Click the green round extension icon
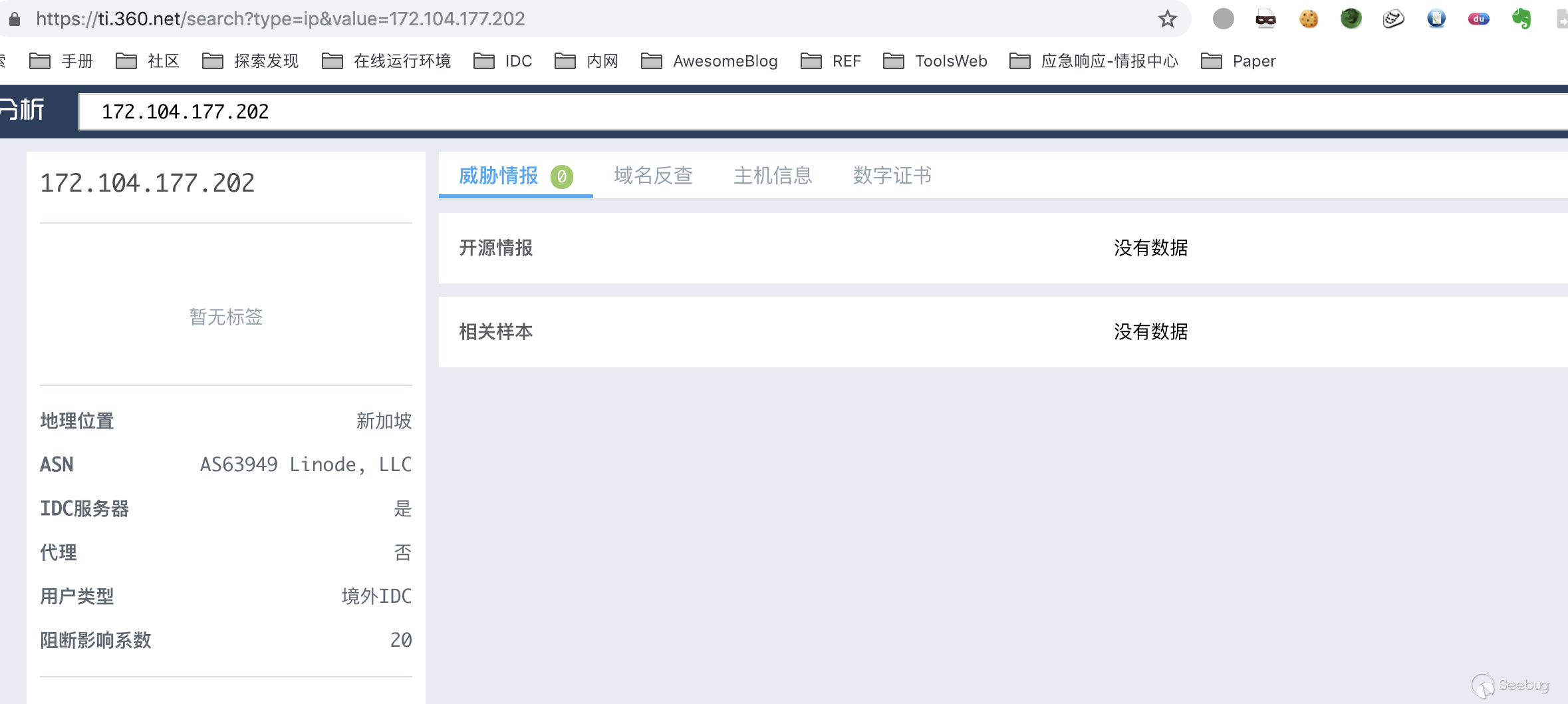 1351,19
